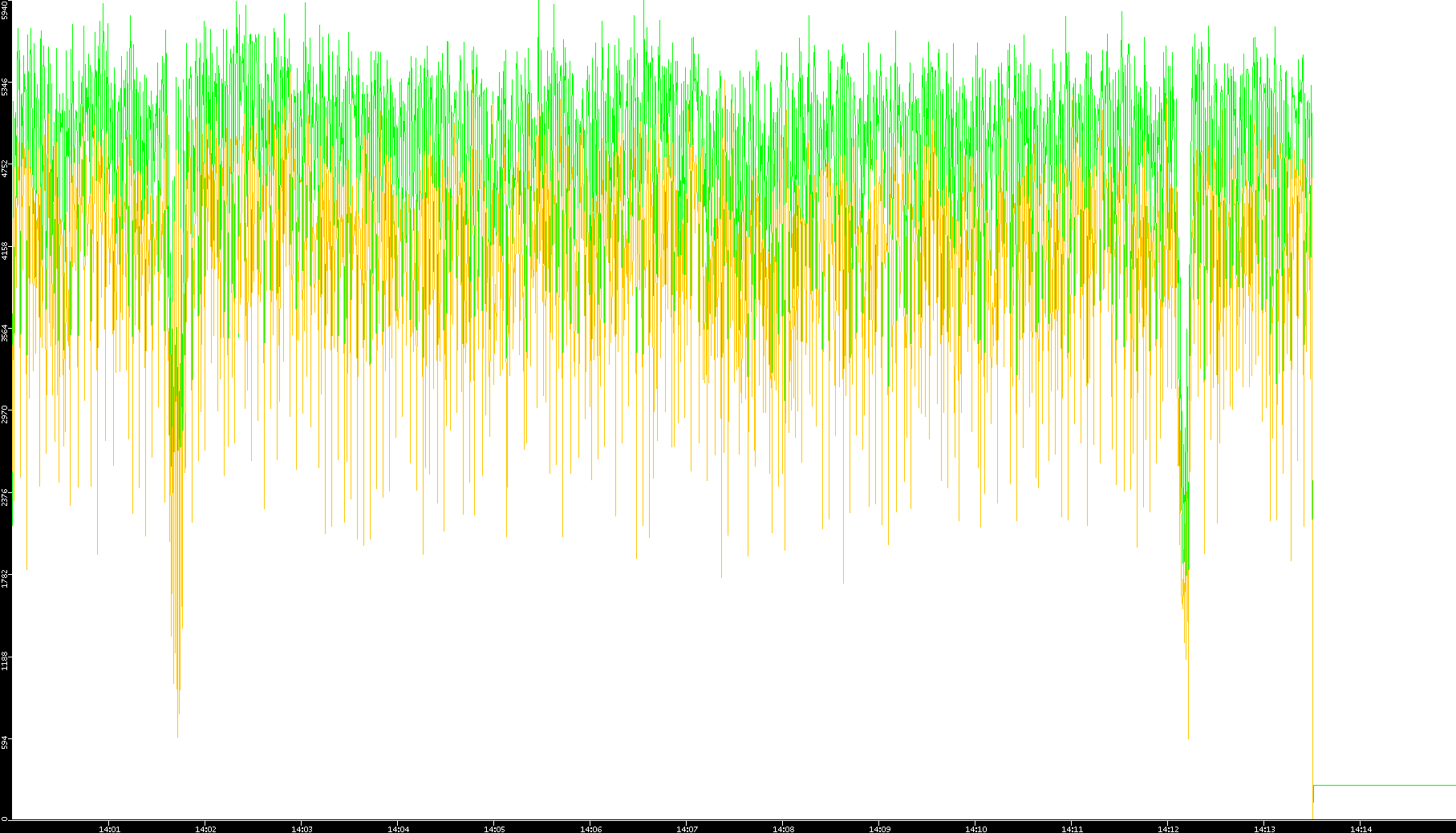Click the 3564 value axis label
Screen dimensions: 1456x833
coord(5,333)
